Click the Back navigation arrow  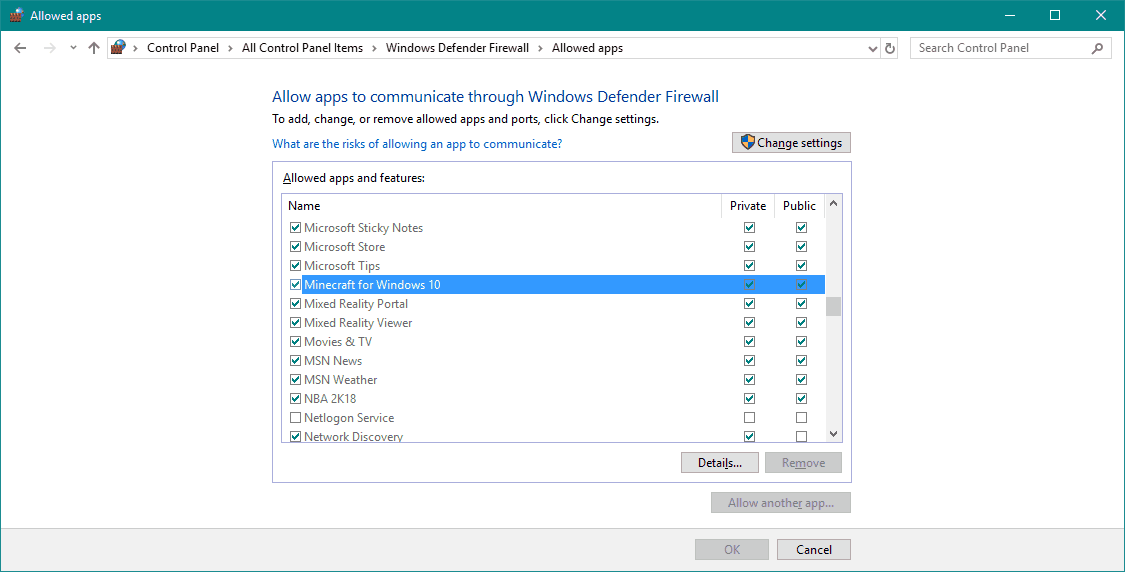20,48
